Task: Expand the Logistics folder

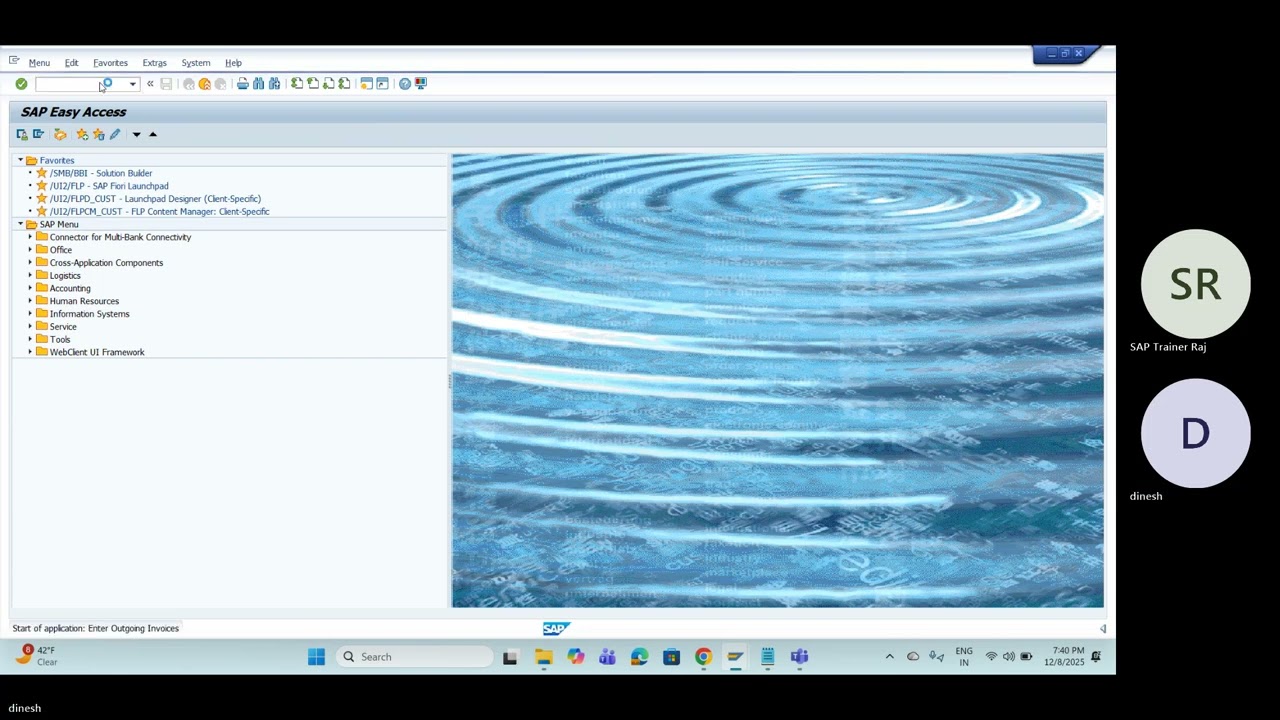Action: (x=30, y=275)
